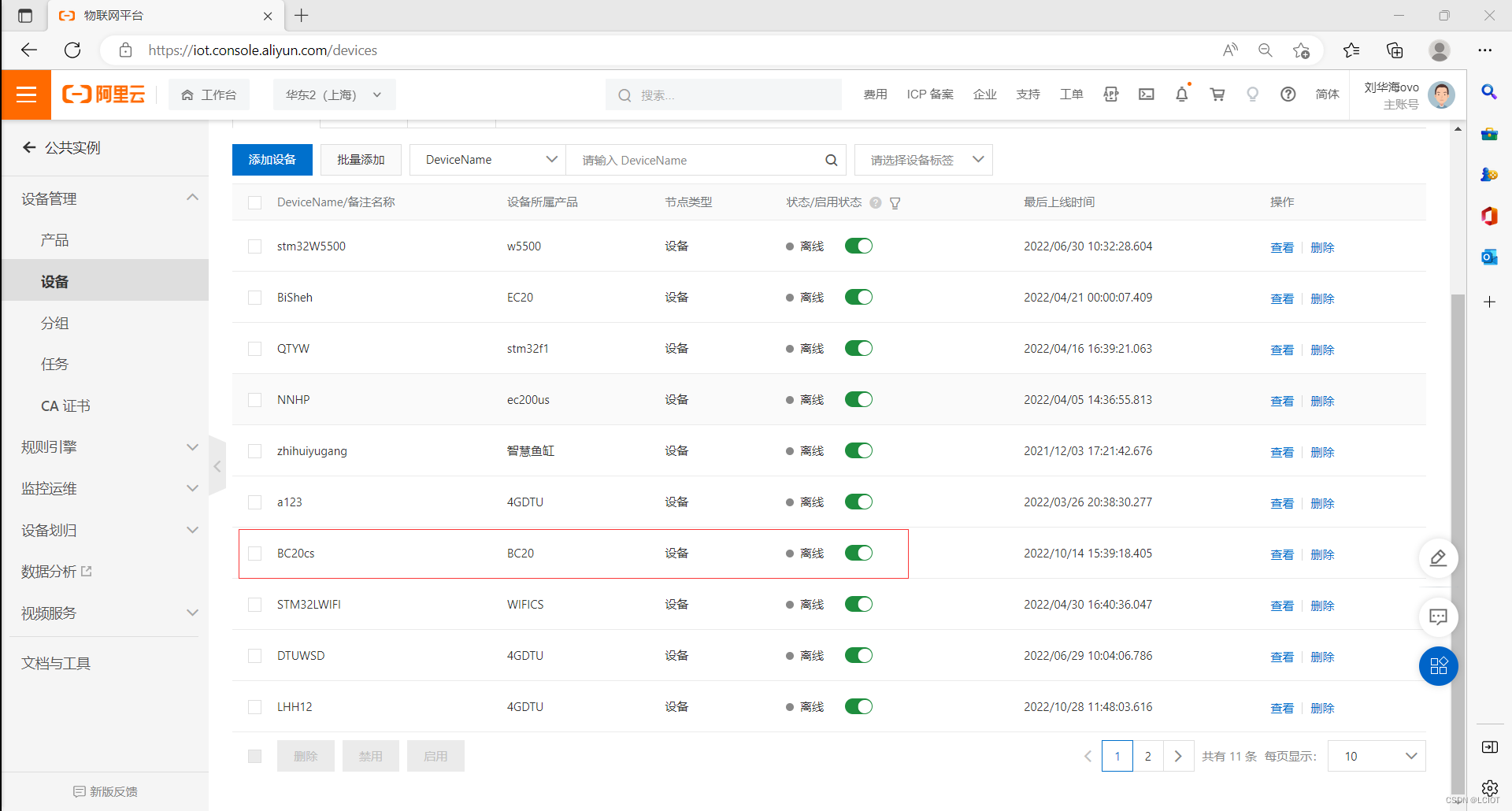
Task: Open the Edge sidebar search icon
Action: pyautogui.click(x=1489, y=92)
